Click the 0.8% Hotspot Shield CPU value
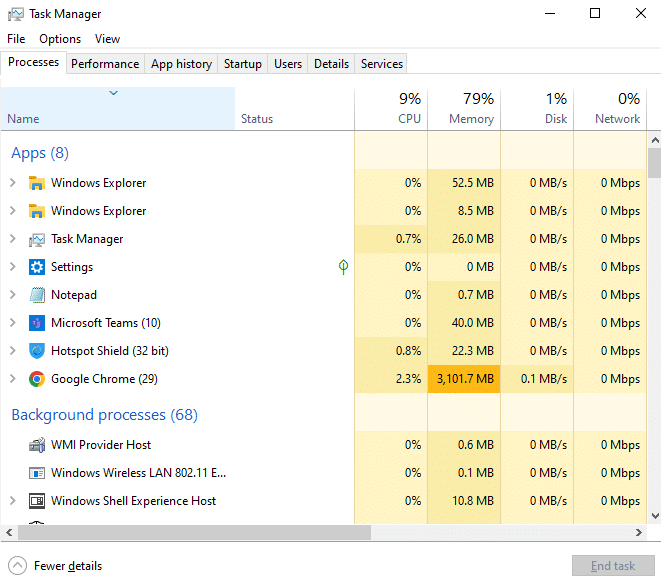Screen dimensions: 661x583 [408, 351]
